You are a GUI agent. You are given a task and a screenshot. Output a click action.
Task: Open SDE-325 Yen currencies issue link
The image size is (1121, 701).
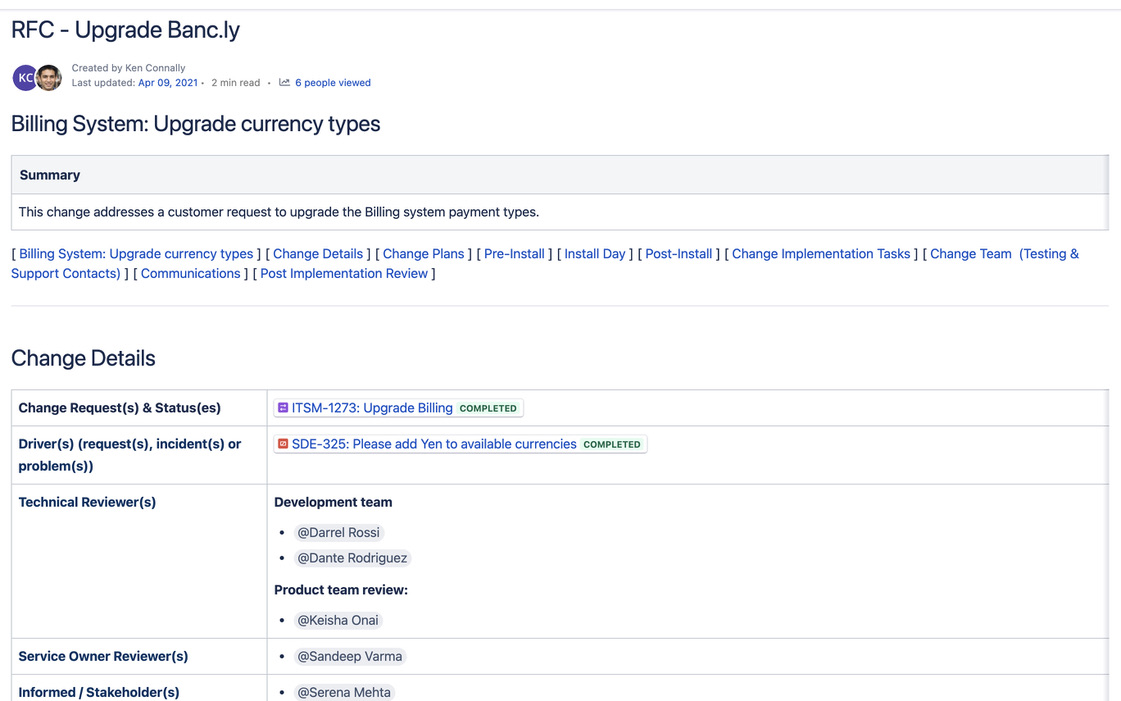(x=433, y=444)
